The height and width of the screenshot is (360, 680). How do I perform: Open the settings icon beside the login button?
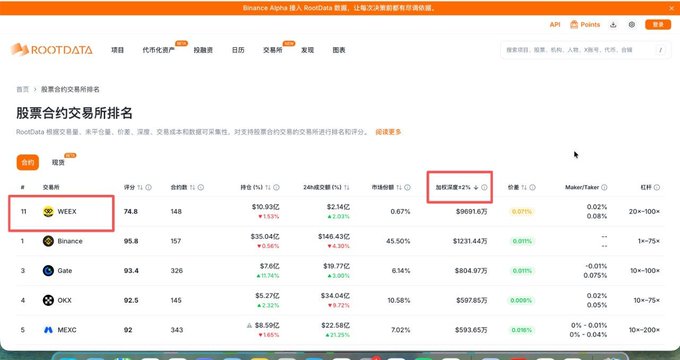point(632,25)
